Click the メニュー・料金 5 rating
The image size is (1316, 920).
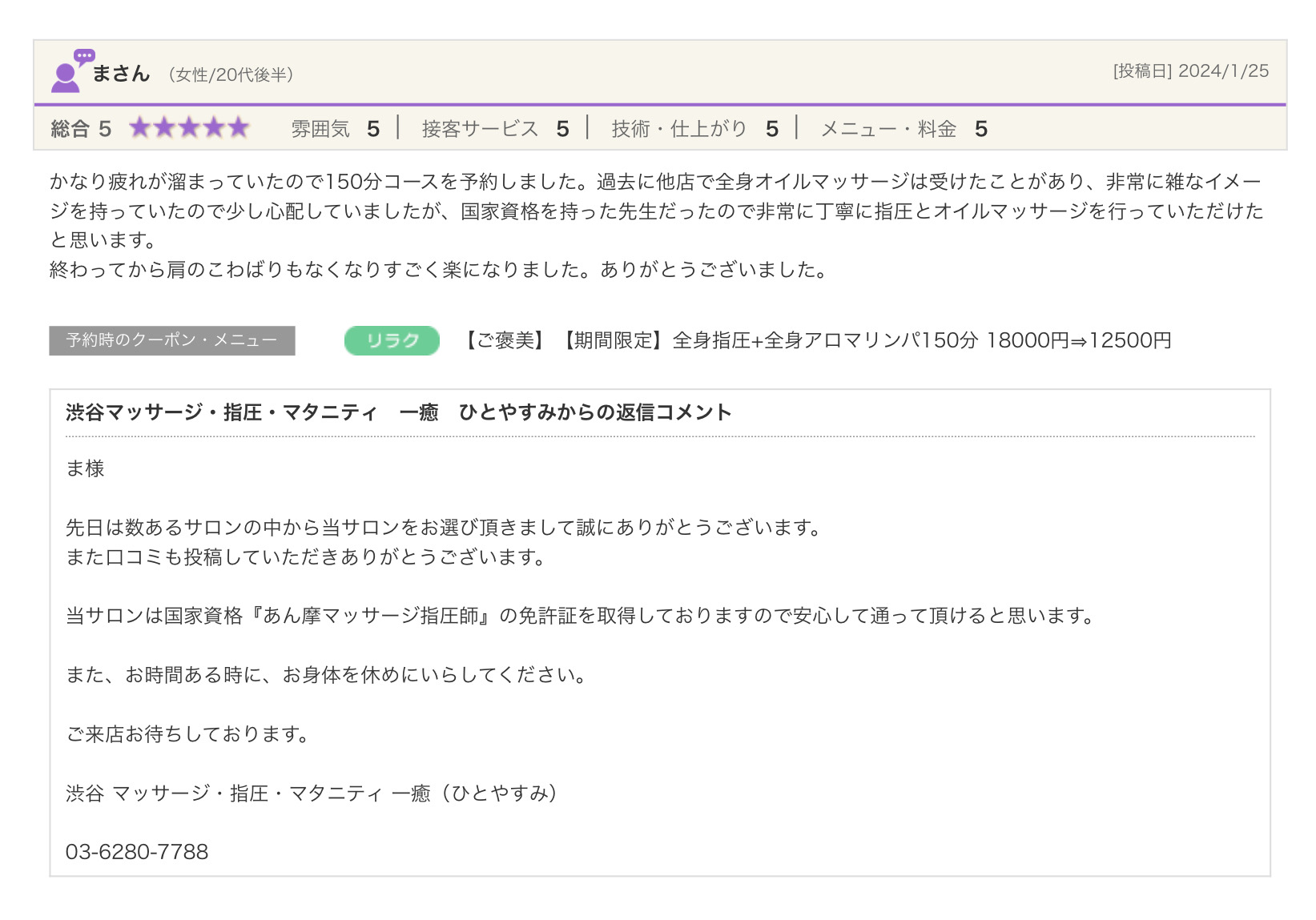904,129
